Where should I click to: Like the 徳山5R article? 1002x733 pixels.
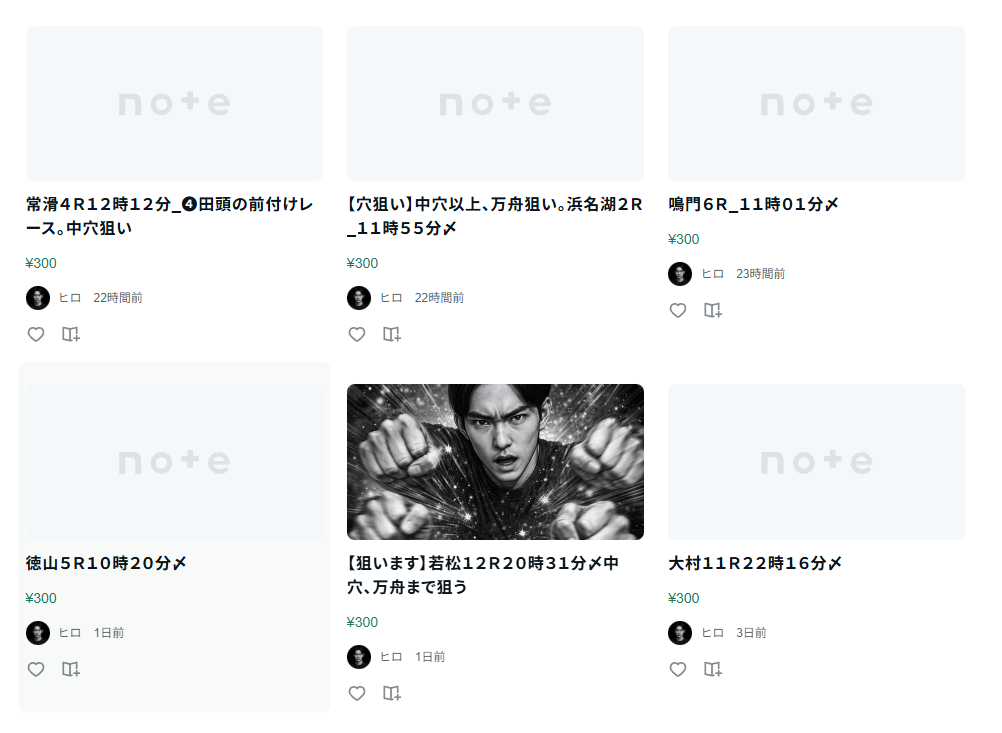coord(36,669)
